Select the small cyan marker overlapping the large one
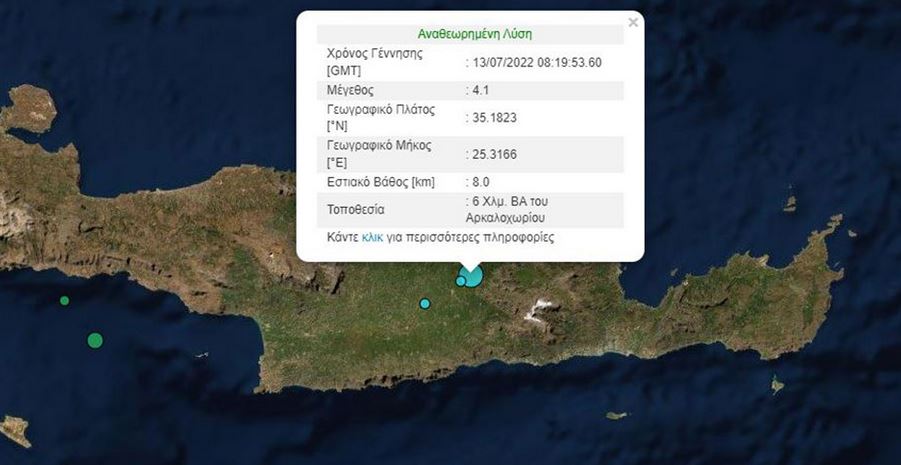The image size is (901, 465). [460, 281]
